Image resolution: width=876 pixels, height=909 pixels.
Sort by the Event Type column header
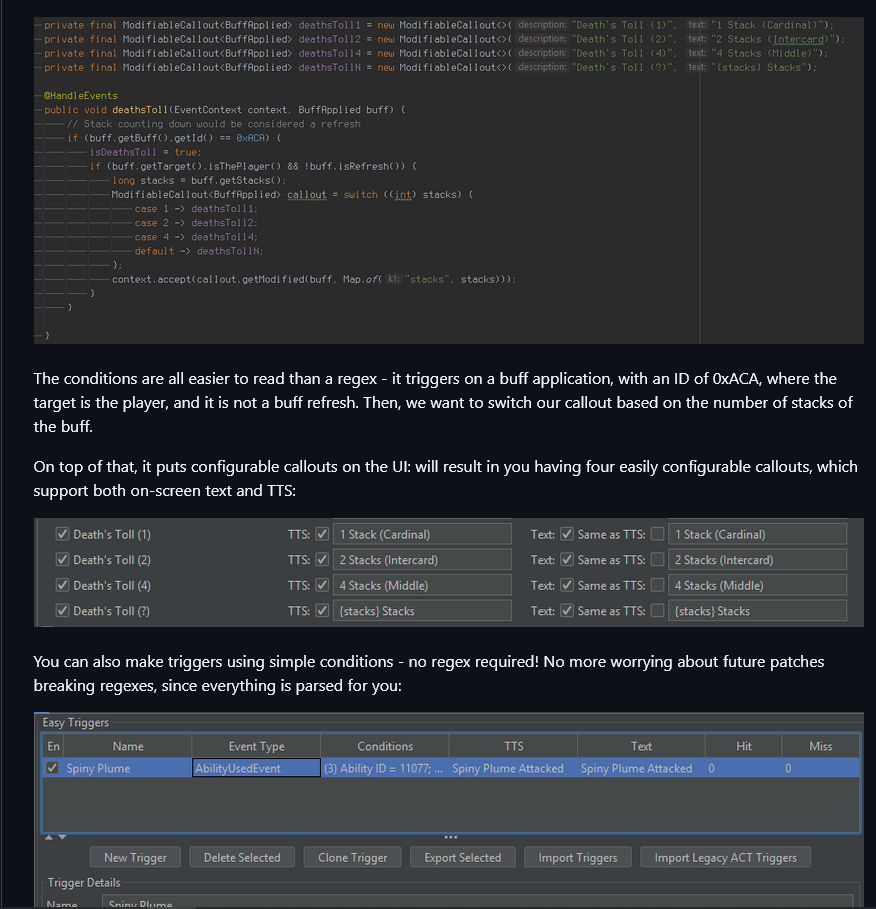(x=256, y=746)
